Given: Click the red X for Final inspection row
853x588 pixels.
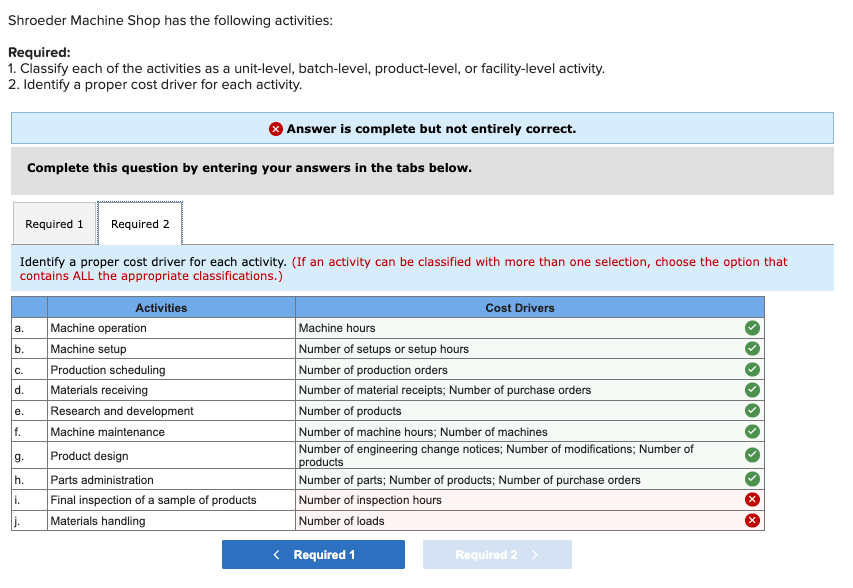Looking at the screenshot, I should tap(751, 500).
